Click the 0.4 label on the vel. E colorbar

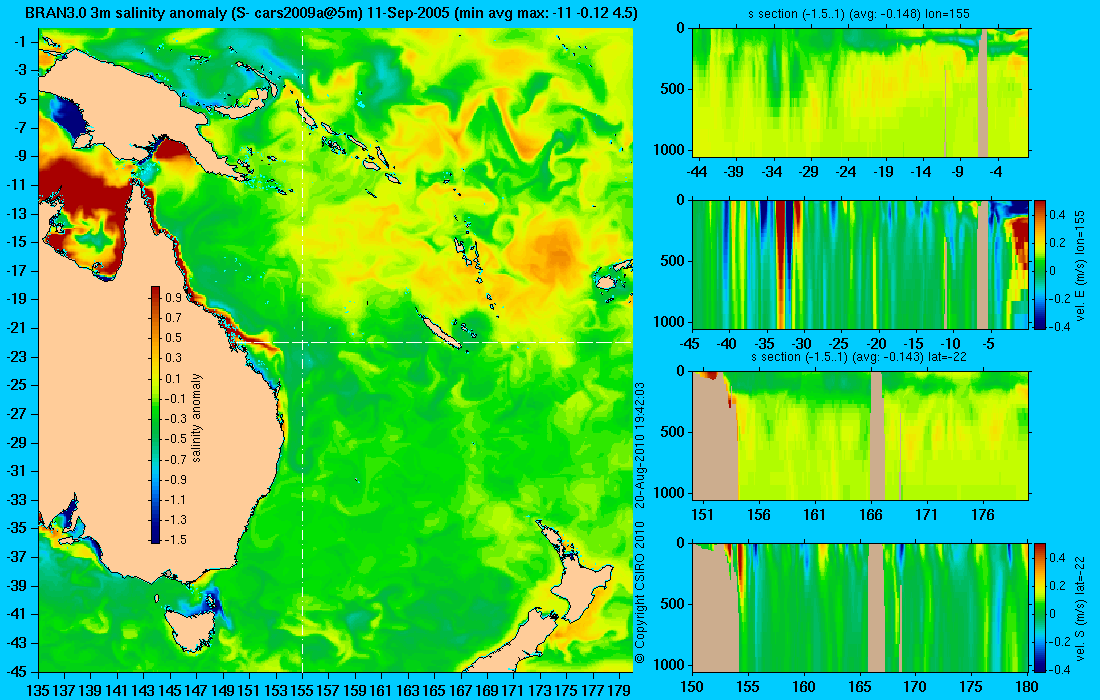point(1057,215)
